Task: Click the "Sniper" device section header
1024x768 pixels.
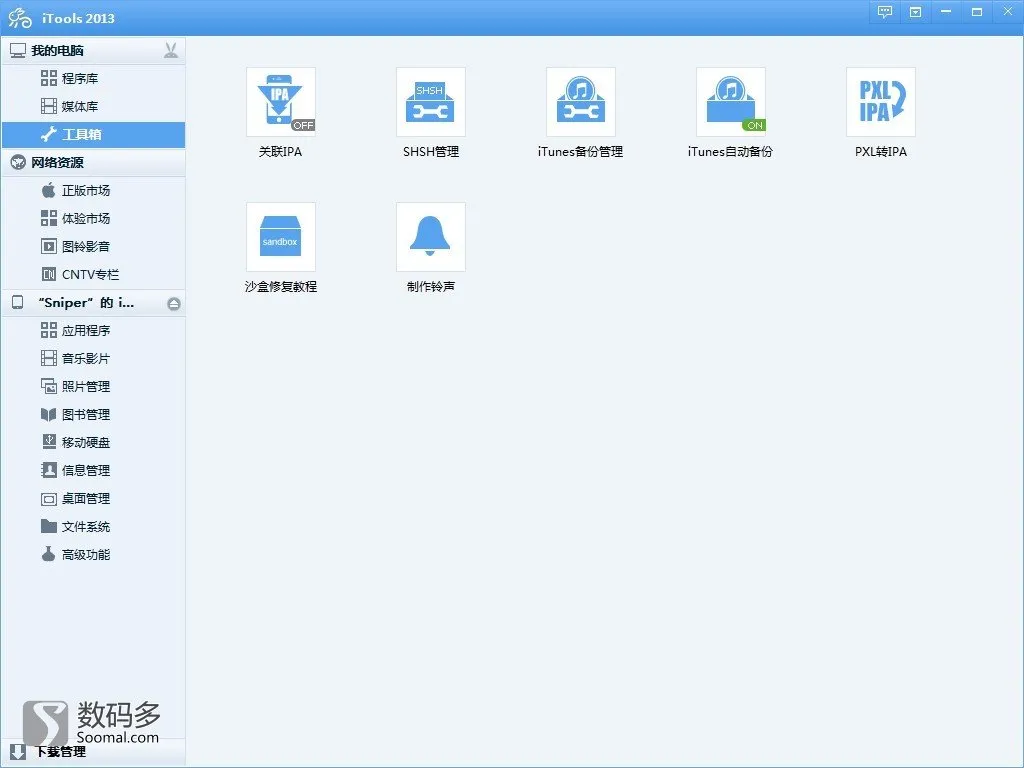Action: (x=93, y=303)
